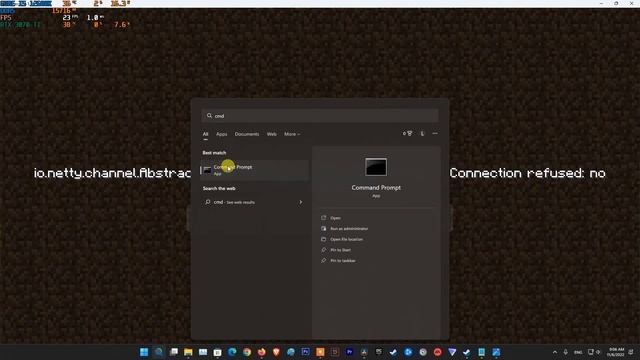Select Run as administrator
The image size is (640, 360).
tap(349, 229)
